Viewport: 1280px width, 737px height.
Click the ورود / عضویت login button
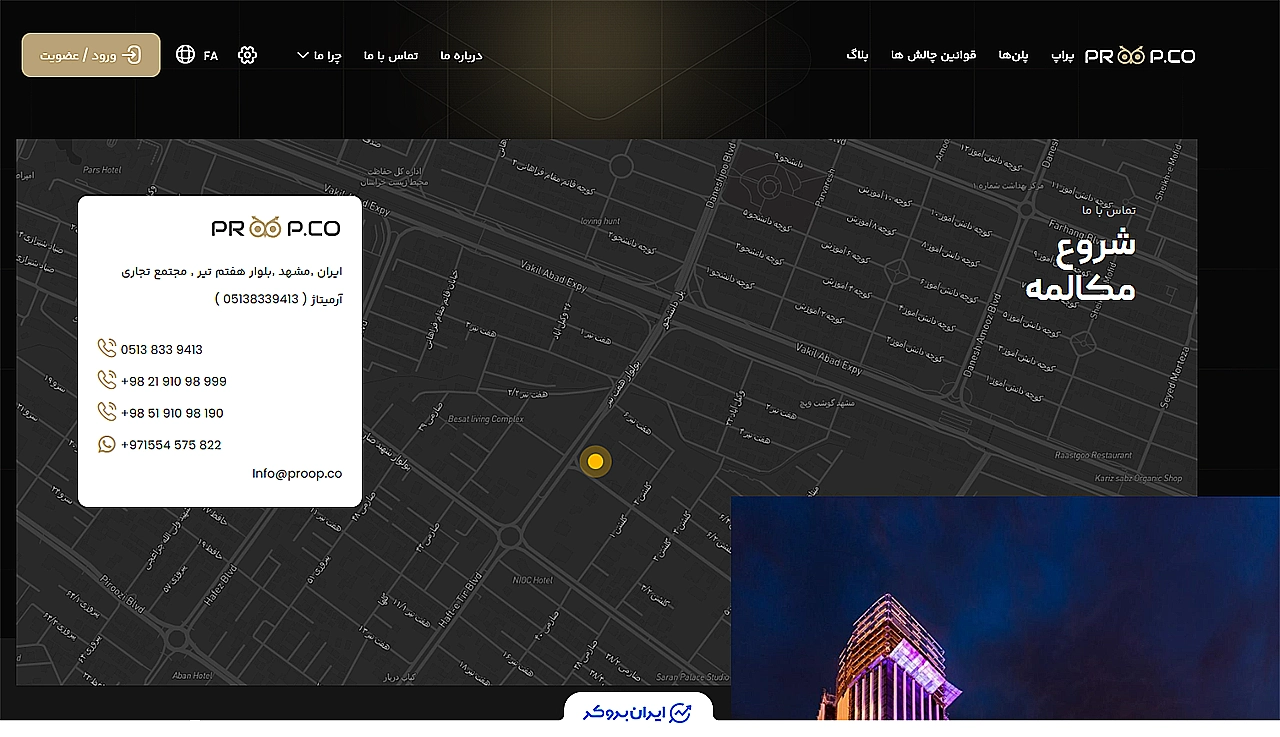91,55
